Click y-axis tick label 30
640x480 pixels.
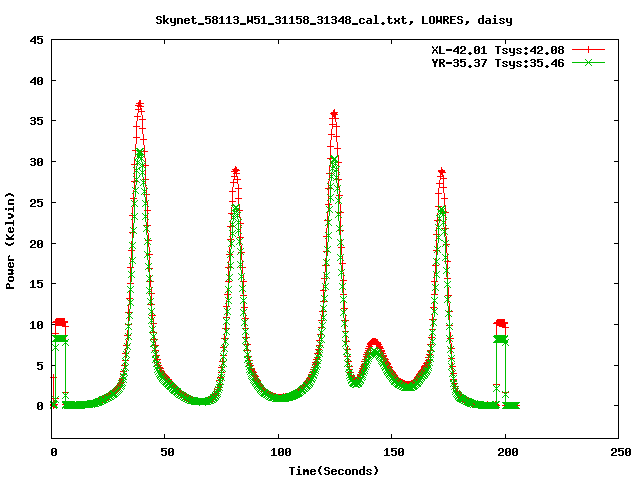tap(36, 162)
